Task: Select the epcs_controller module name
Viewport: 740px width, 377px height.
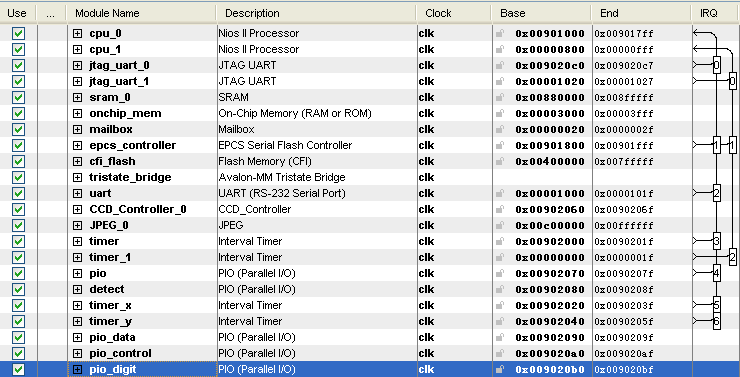Action: click(133, 145)
